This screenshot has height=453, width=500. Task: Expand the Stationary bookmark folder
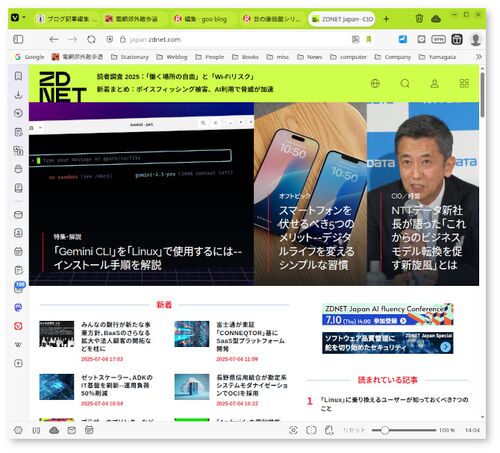tap(130, 57)
